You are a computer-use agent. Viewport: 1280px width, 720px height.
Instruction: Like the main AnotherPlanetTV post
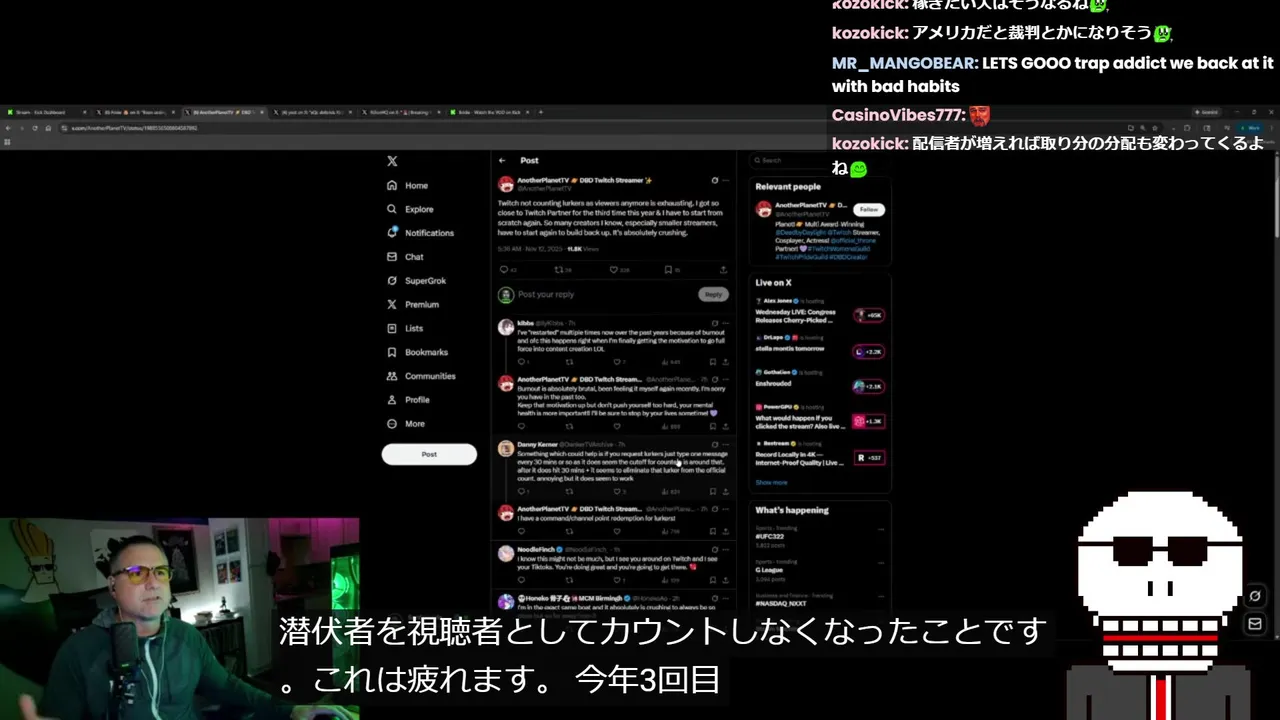614,269
